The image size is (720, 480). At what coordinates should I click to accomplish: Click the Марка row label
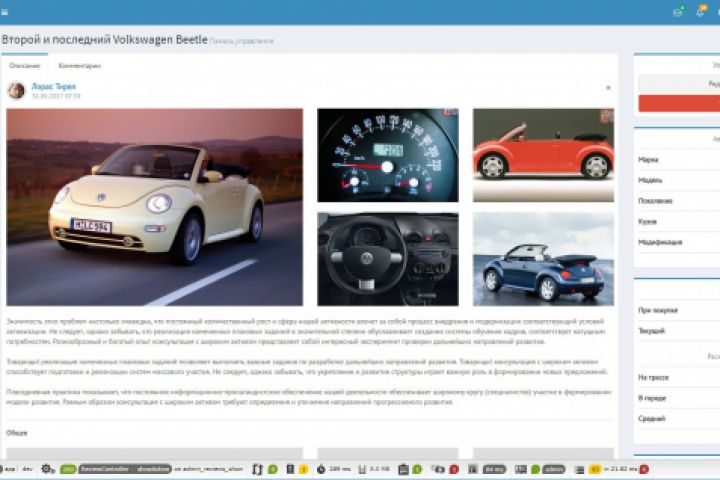648,159
